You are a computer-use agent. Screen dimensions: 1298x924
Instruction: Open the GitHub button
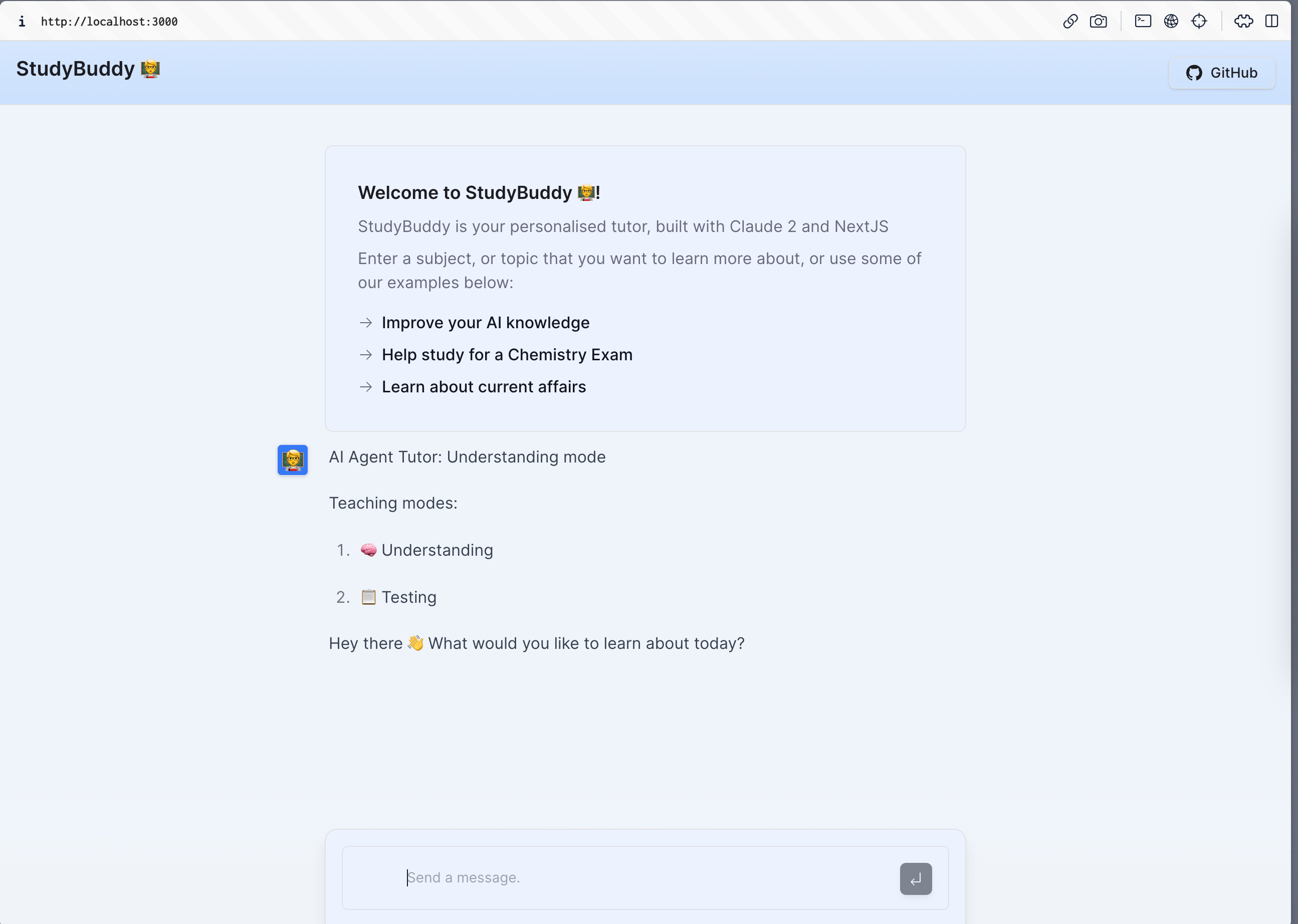tap(1221, 73)
